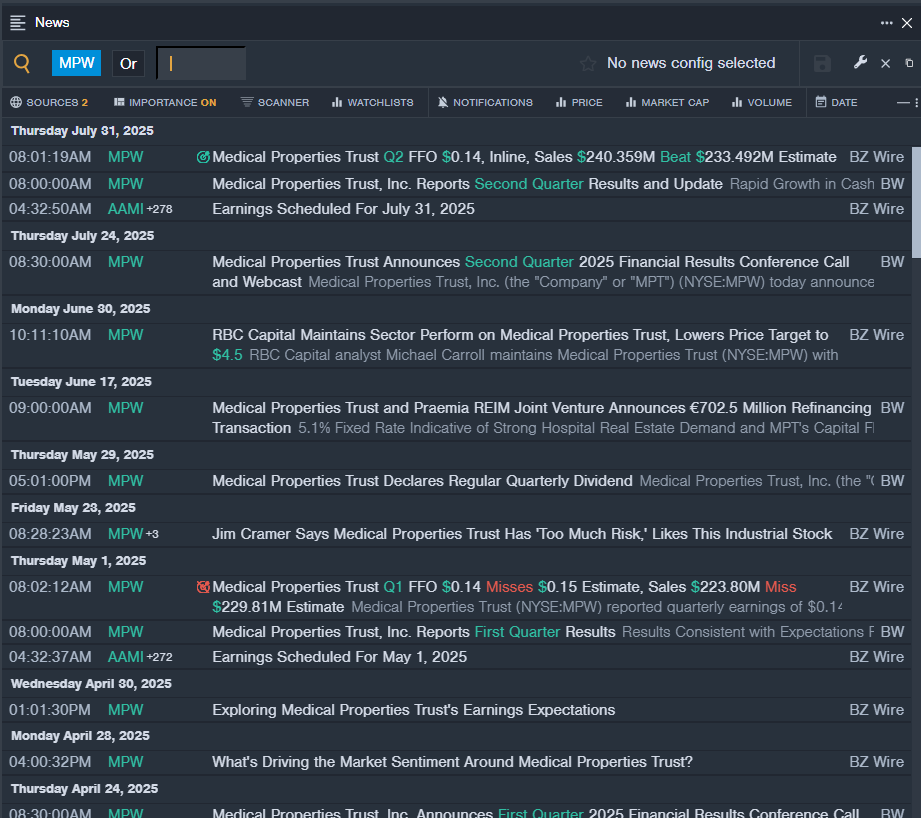921x818 pixels.
Task: Open RBC Capital Maintains Sector Perform headline
Action: [520, 345]
